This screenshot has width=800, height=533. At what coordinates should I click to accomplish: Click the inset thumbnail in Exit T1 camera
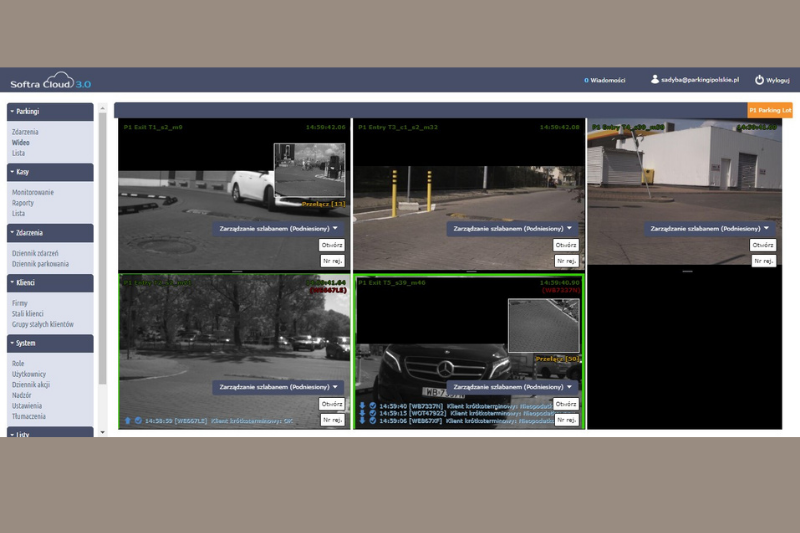pyautogui.click(x=310, y=170)
